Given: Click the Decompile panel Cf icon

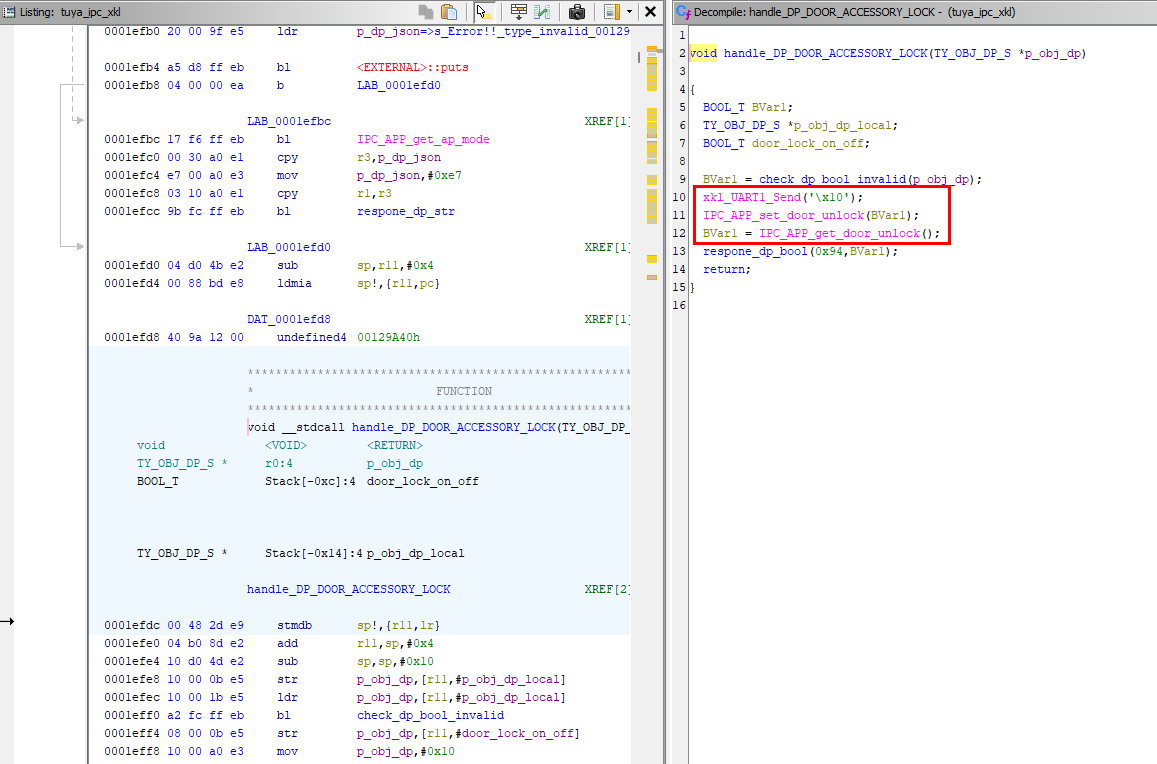Looking at the screenshot, I should pos(682,12).
